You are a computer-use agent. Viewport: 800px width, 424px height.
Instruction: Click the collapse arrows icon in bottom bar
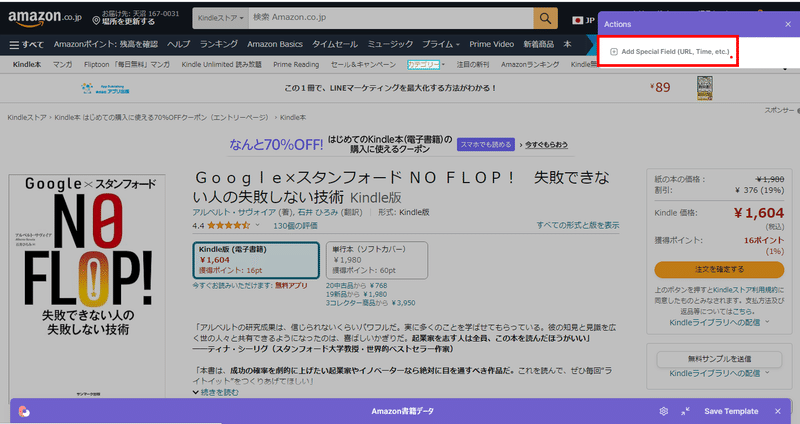click(x=685, y=411)
